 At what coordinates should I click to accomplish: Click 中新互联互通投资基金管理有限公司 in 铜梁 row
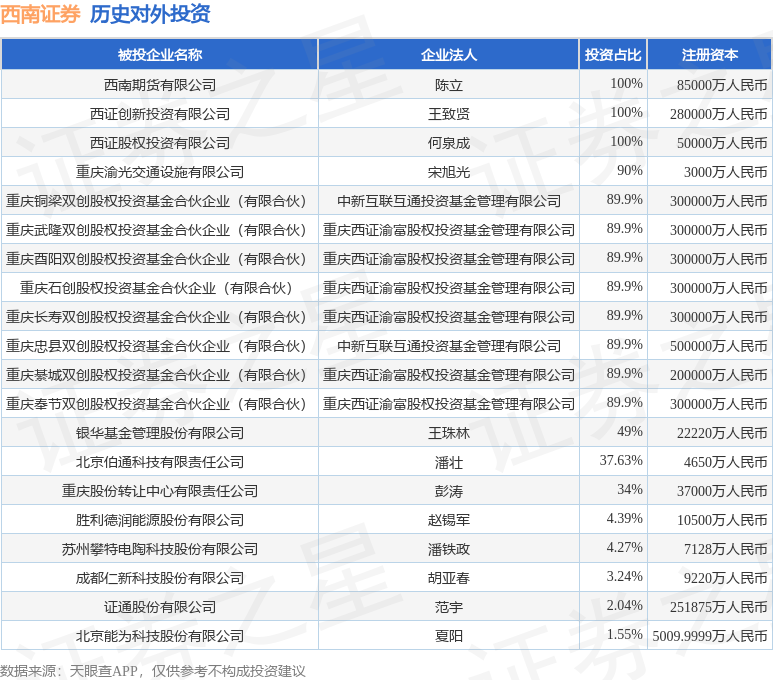coord(449,201)
